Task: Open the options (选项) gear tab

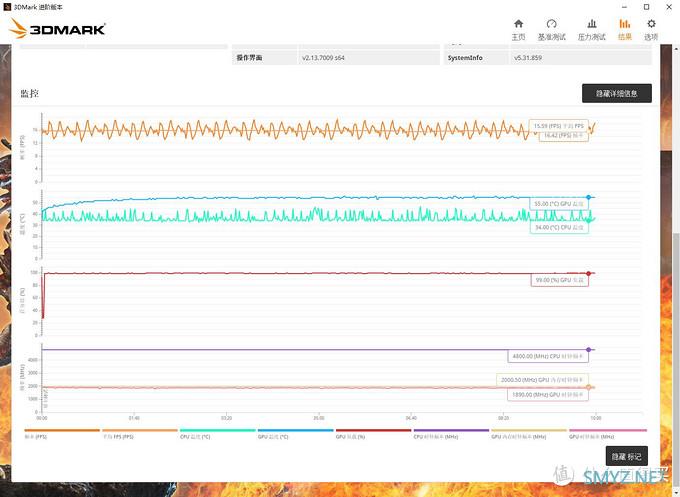Action: point(651,30)
